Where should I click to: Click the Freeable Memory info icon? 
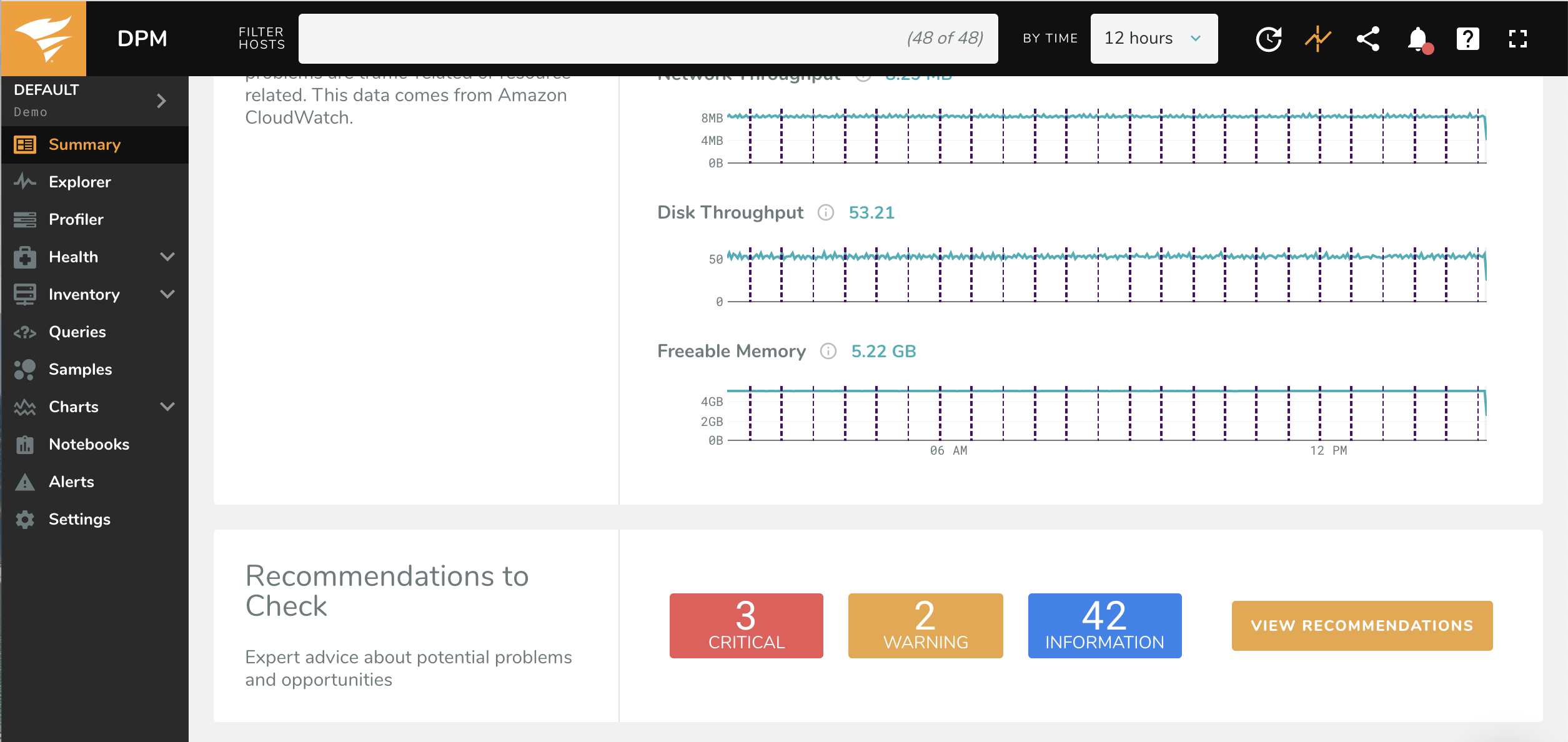point(828,352)
